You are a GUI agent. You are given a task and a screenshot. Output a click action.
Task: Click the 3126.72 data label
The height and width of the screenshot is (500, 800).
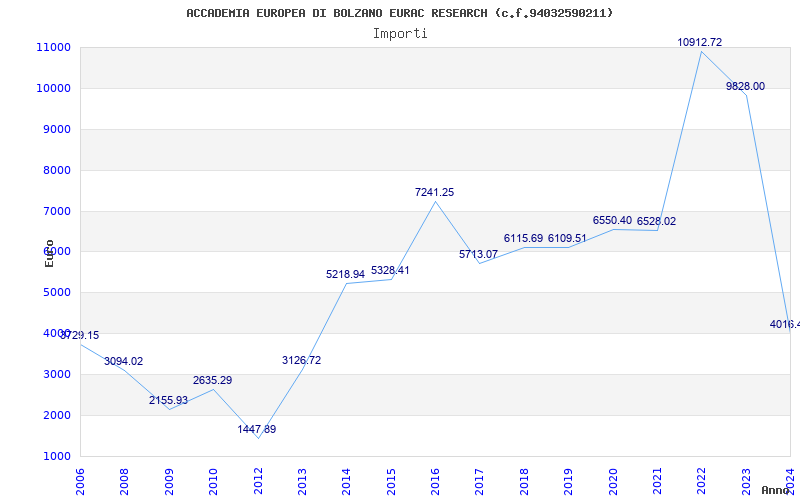302,360
